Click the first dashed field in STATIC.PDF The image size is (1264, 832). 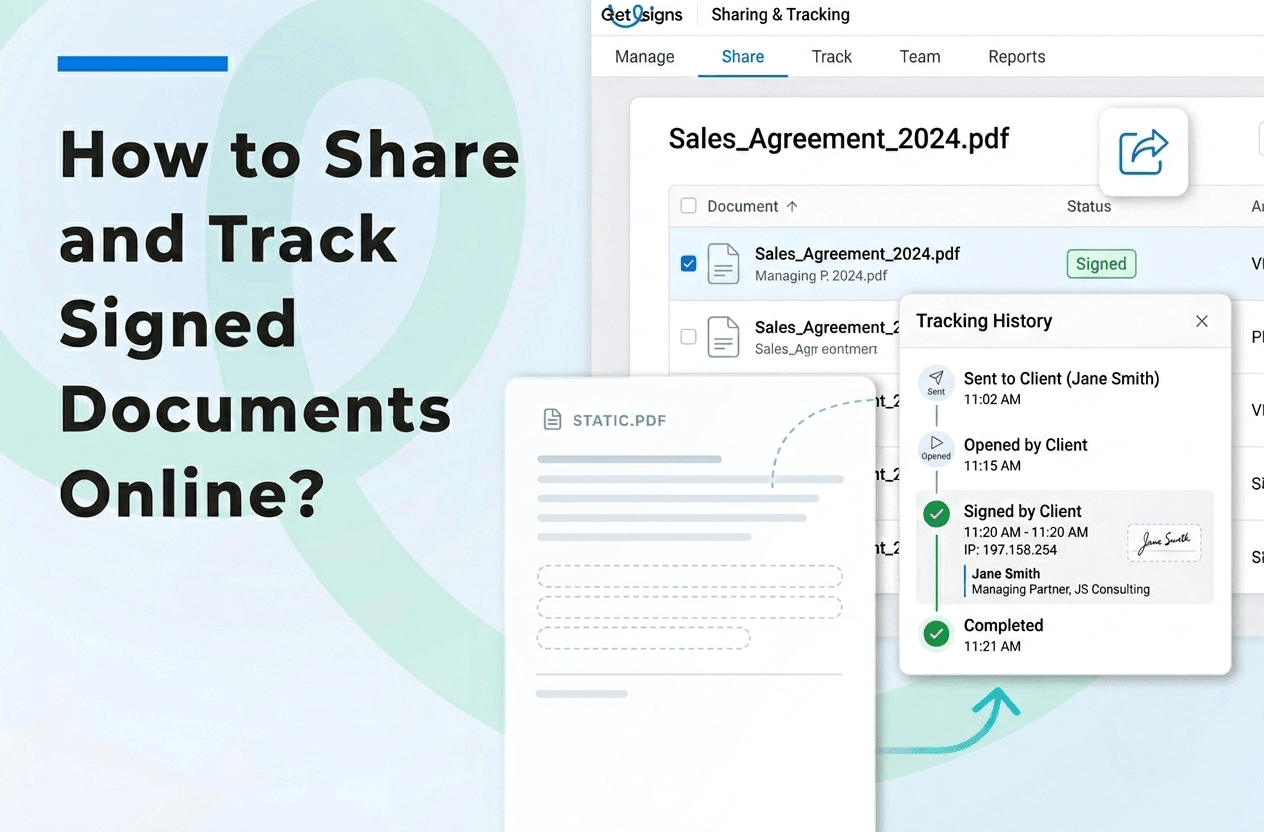[x=689, y=576]
